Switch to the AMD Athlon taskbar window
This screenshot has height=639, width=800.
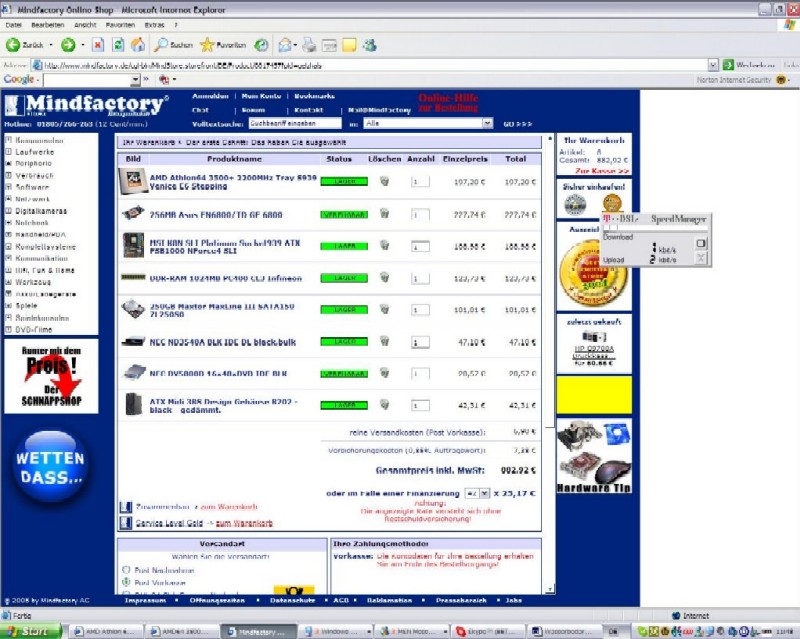tap(105, 631)
